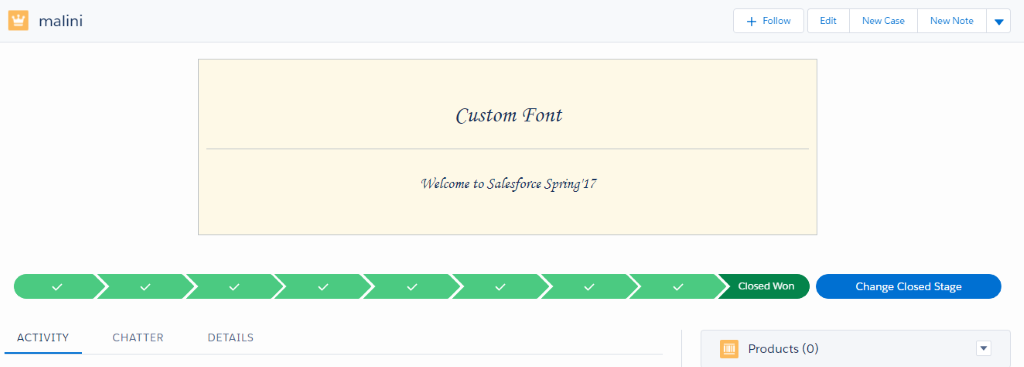1024x367 pixels.
Task: Create a New Case
Action: pos(883,21)
